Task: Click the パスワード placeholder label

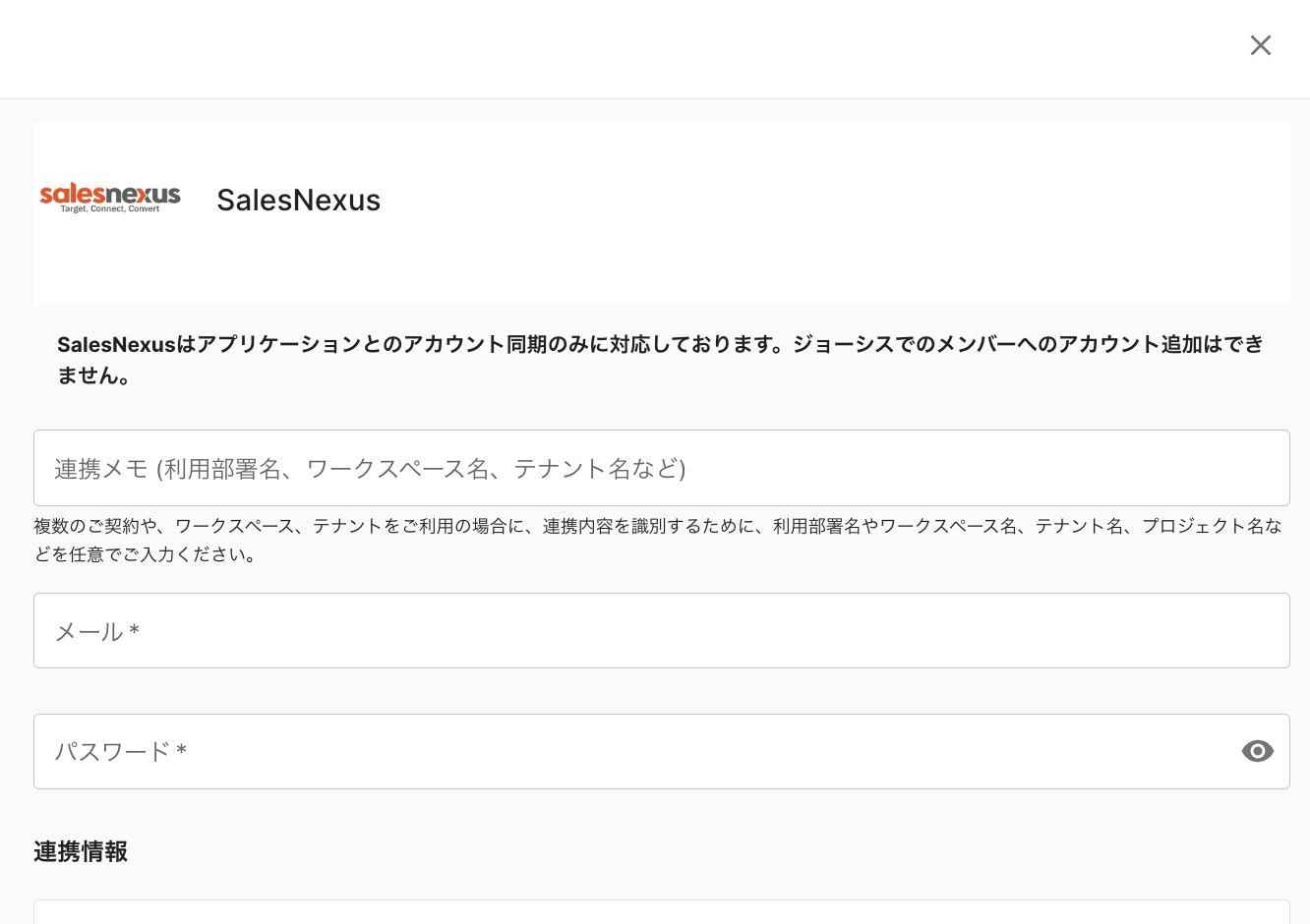Action: pos(112,752)
